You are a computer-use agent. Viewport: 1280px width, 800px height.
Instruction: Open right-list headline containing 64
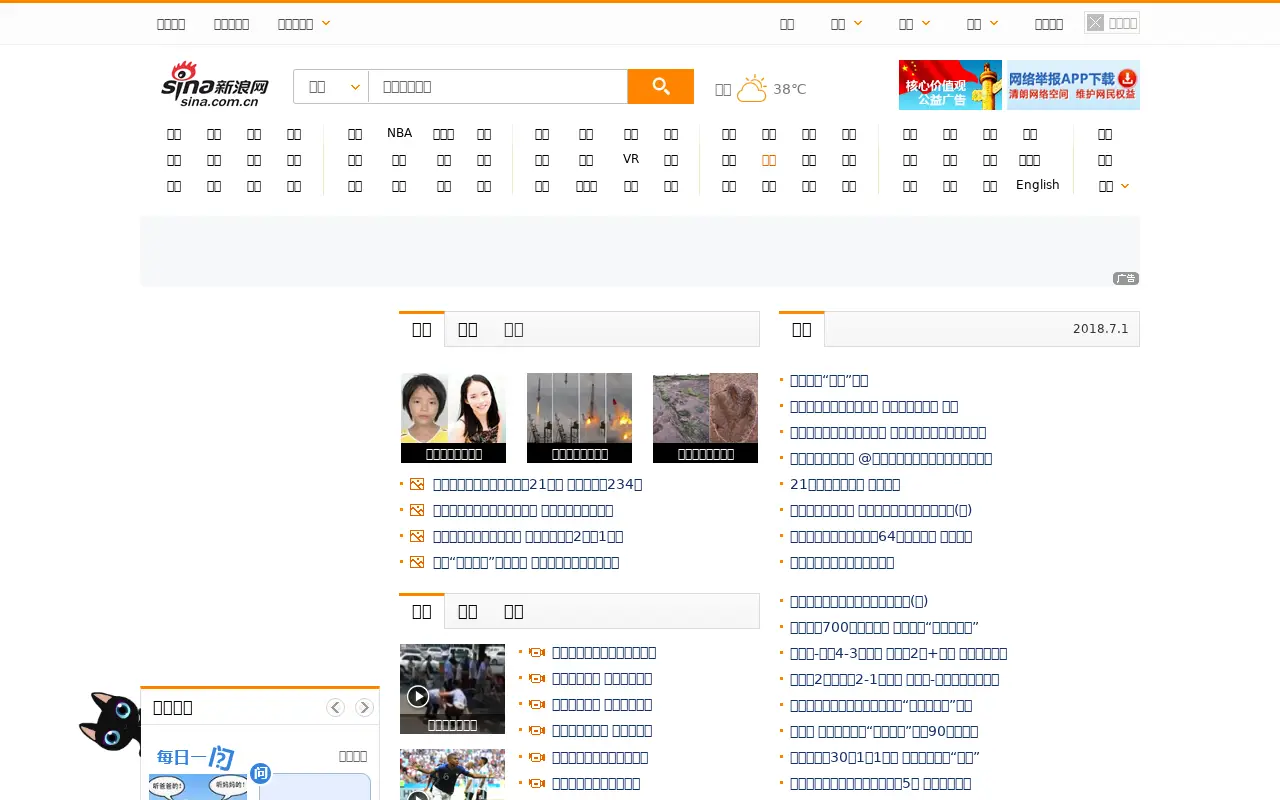click(x=881, y=536)
